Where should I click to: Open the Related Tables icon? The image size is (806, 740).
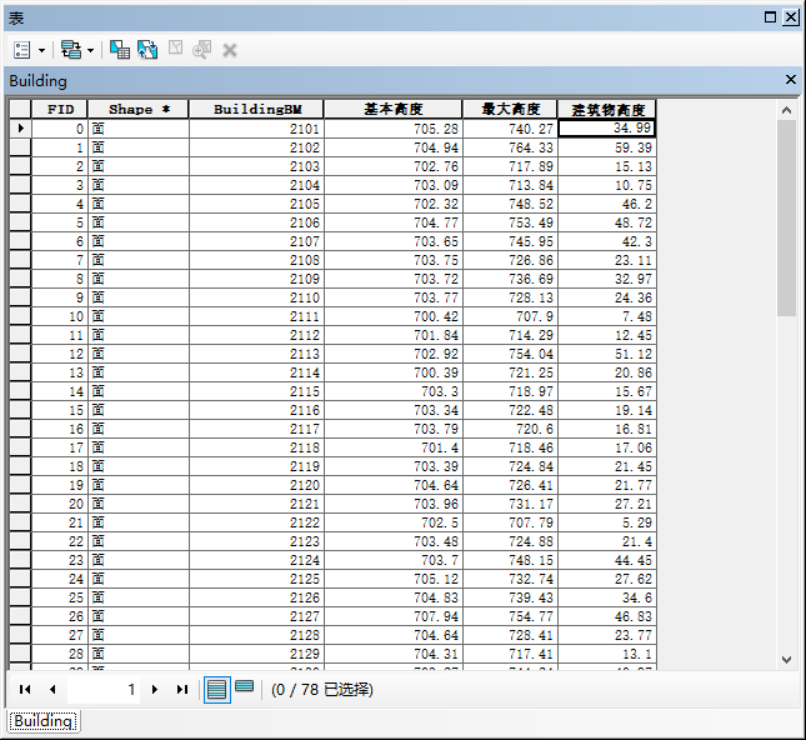click(71, 50)
